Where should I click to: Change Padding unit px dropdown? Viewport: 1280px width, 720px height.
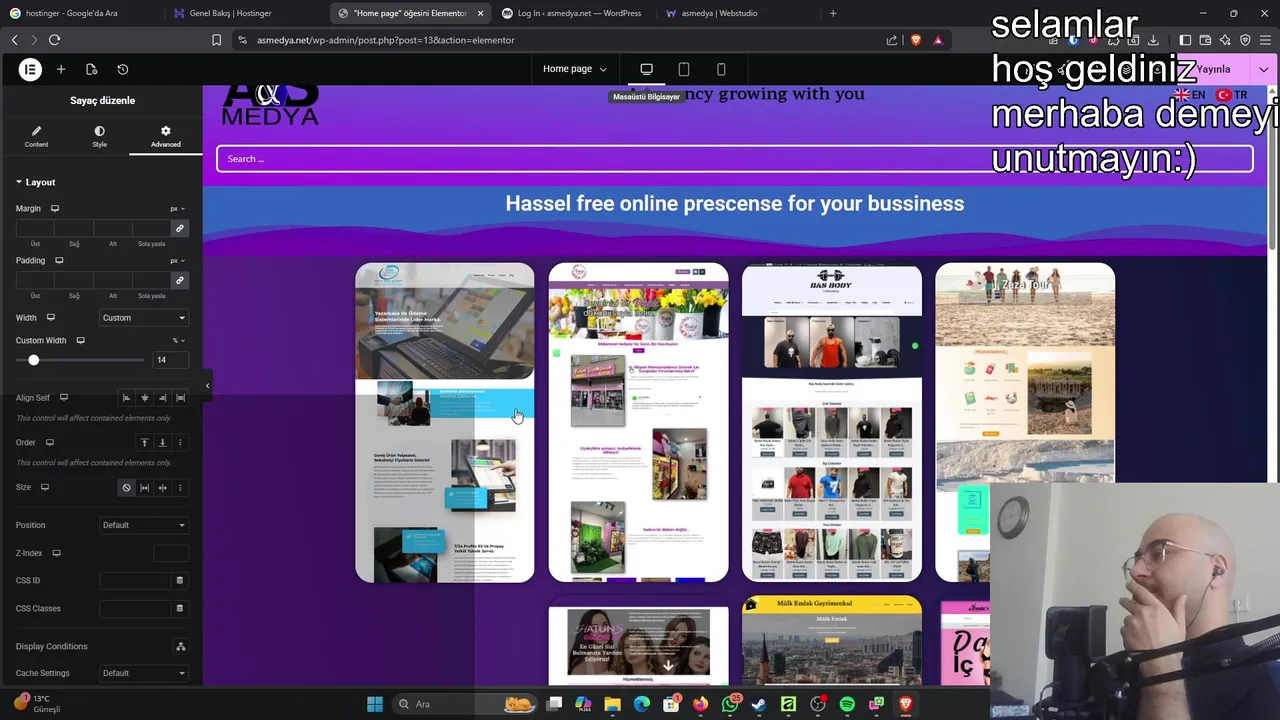point(177,260)
